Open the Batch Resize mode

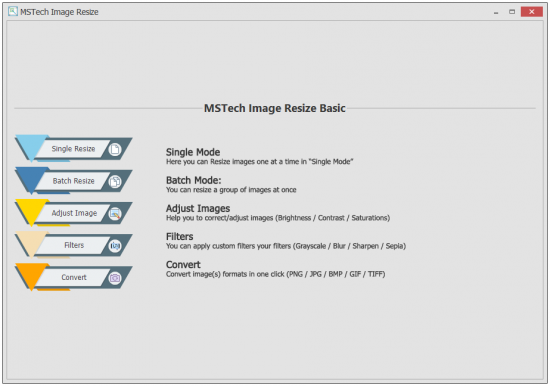[73, 181]
